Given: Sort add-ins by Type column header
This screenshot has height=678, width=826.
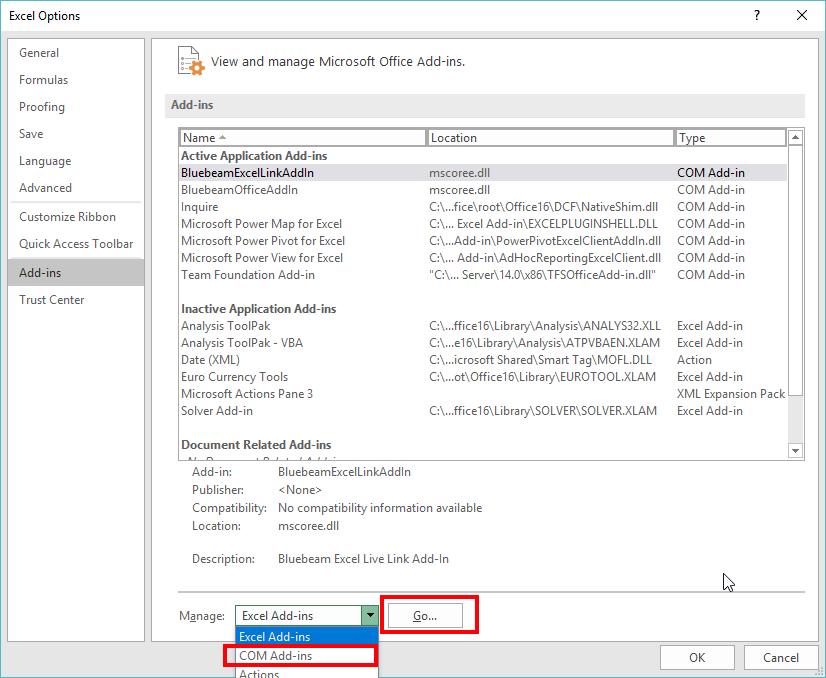Looking at the screenshot, I should click(x=731, y=137).
